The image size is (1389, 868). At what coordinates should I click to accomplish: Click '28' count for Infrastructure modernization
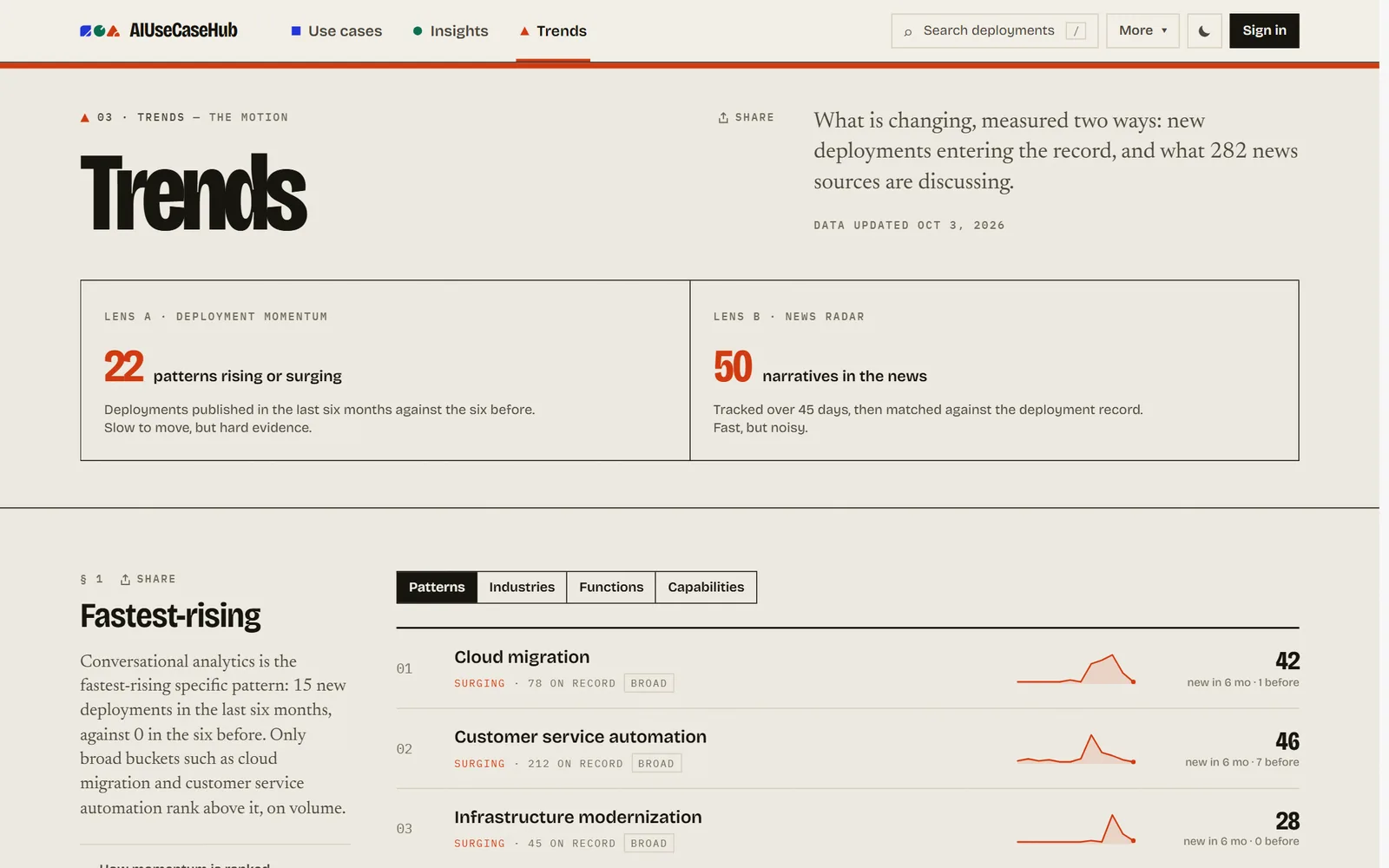1287,820
